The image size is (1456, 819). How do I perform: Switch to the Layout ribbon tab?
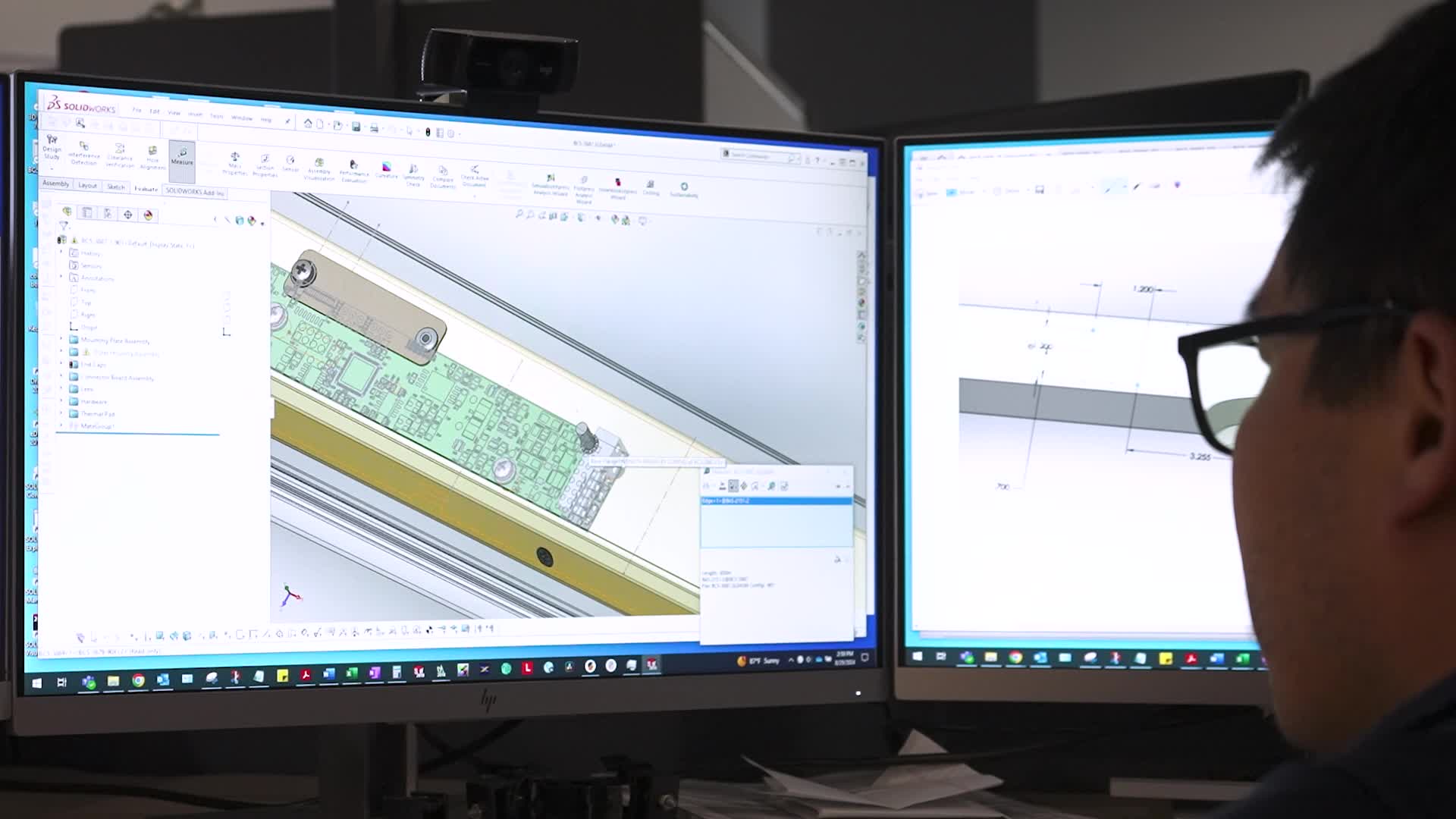click(87, 185)
